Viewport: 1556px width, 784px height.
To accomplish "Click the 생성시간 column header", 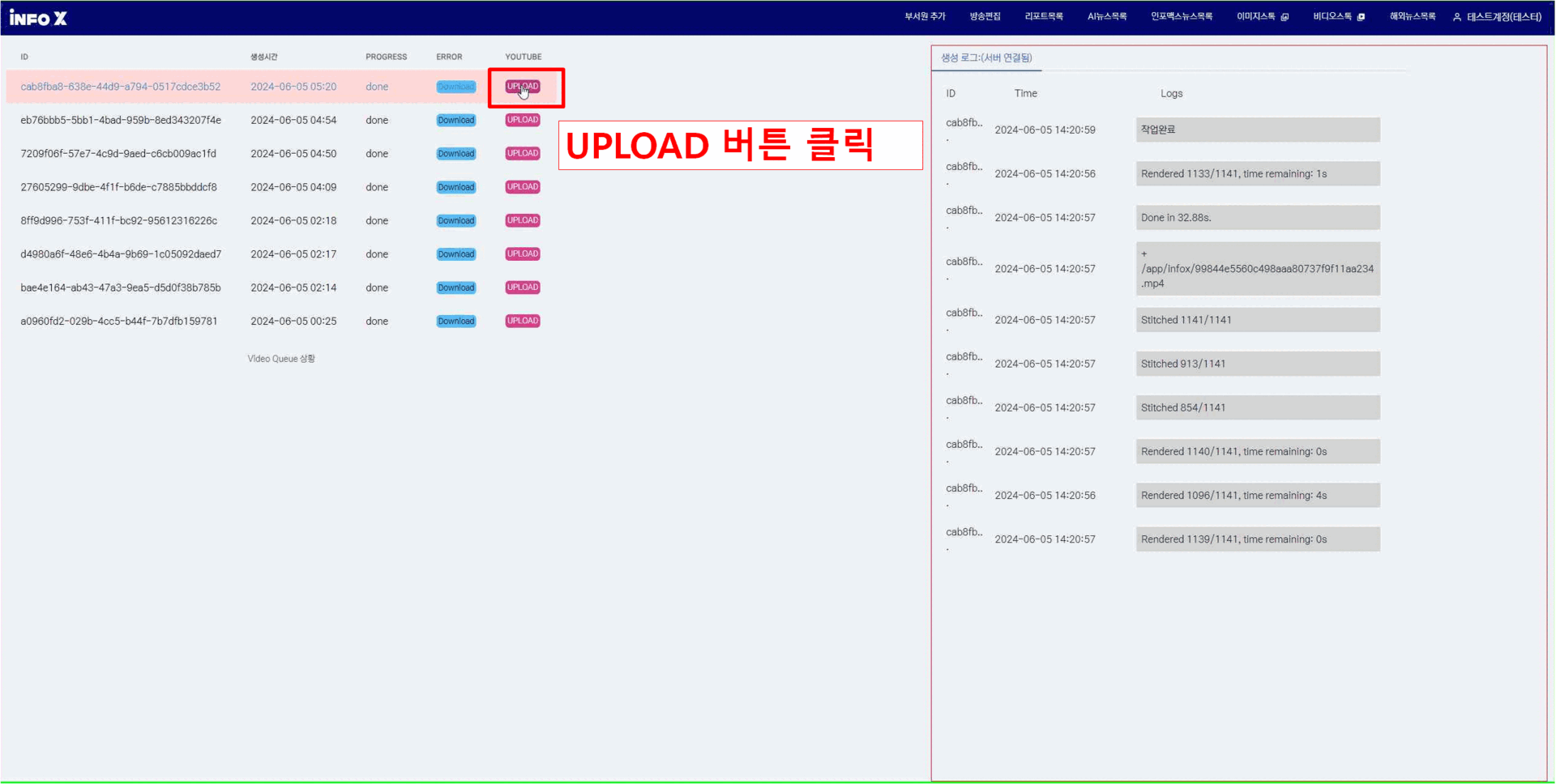I will 264,57.
